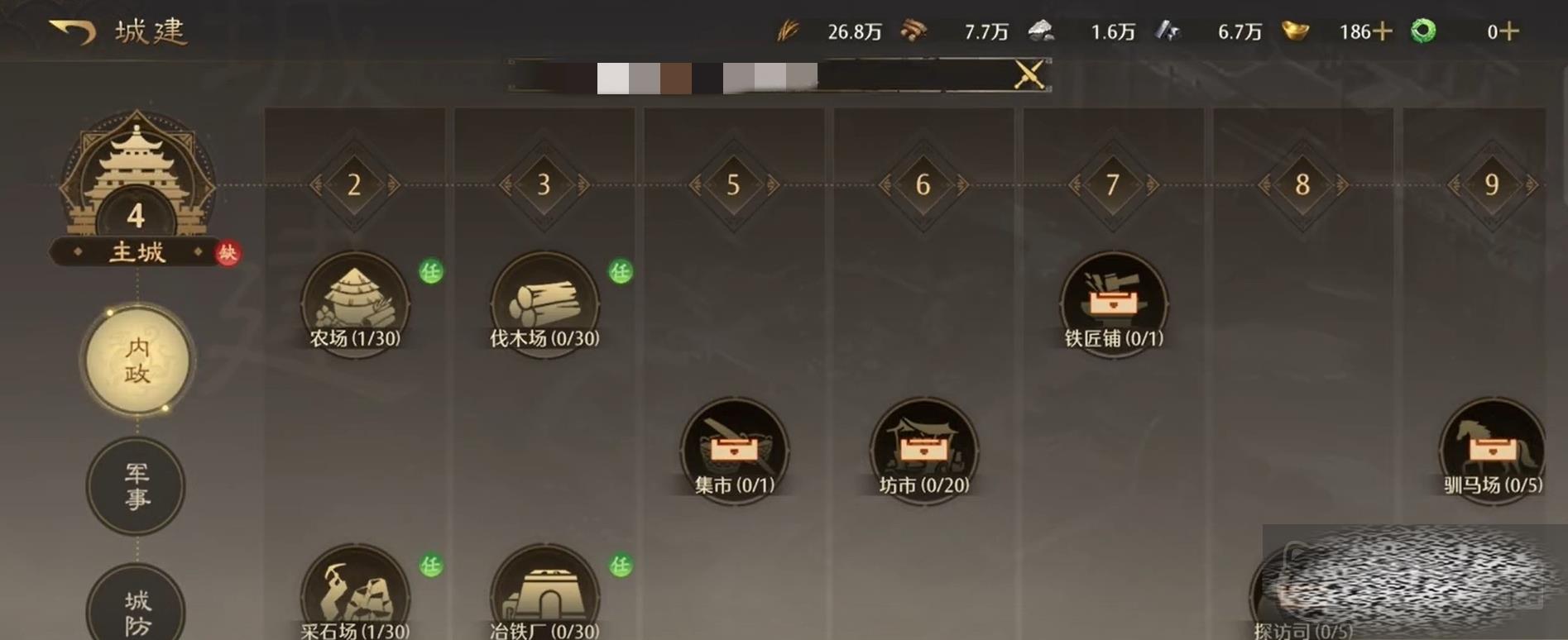This screenshot has height=640, width=1568.
Task: Switch to the 城防 city defense tab
Action: (137, 605)
